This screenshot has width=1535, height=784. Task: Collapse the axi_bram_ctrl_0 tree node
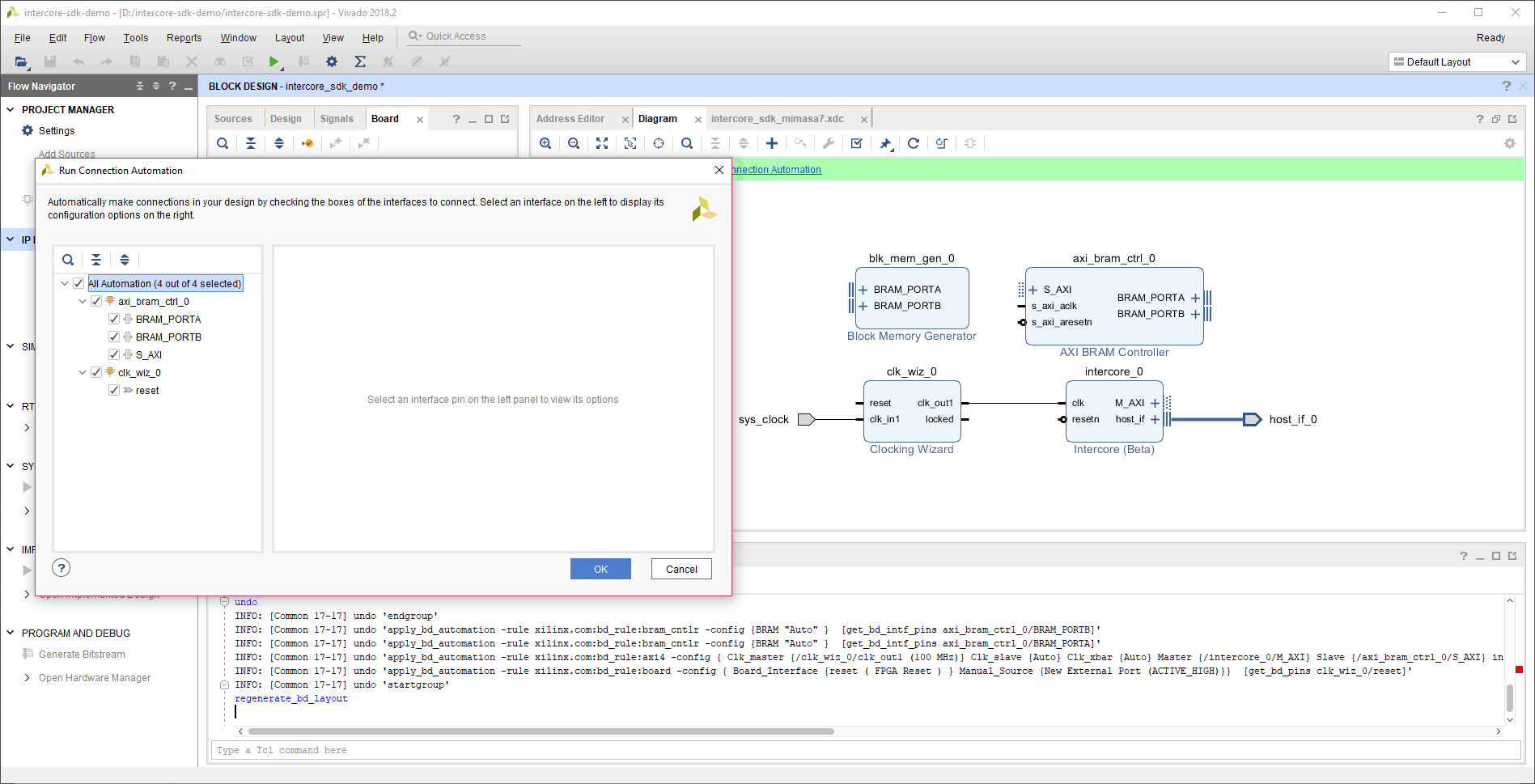coord(83,301)
